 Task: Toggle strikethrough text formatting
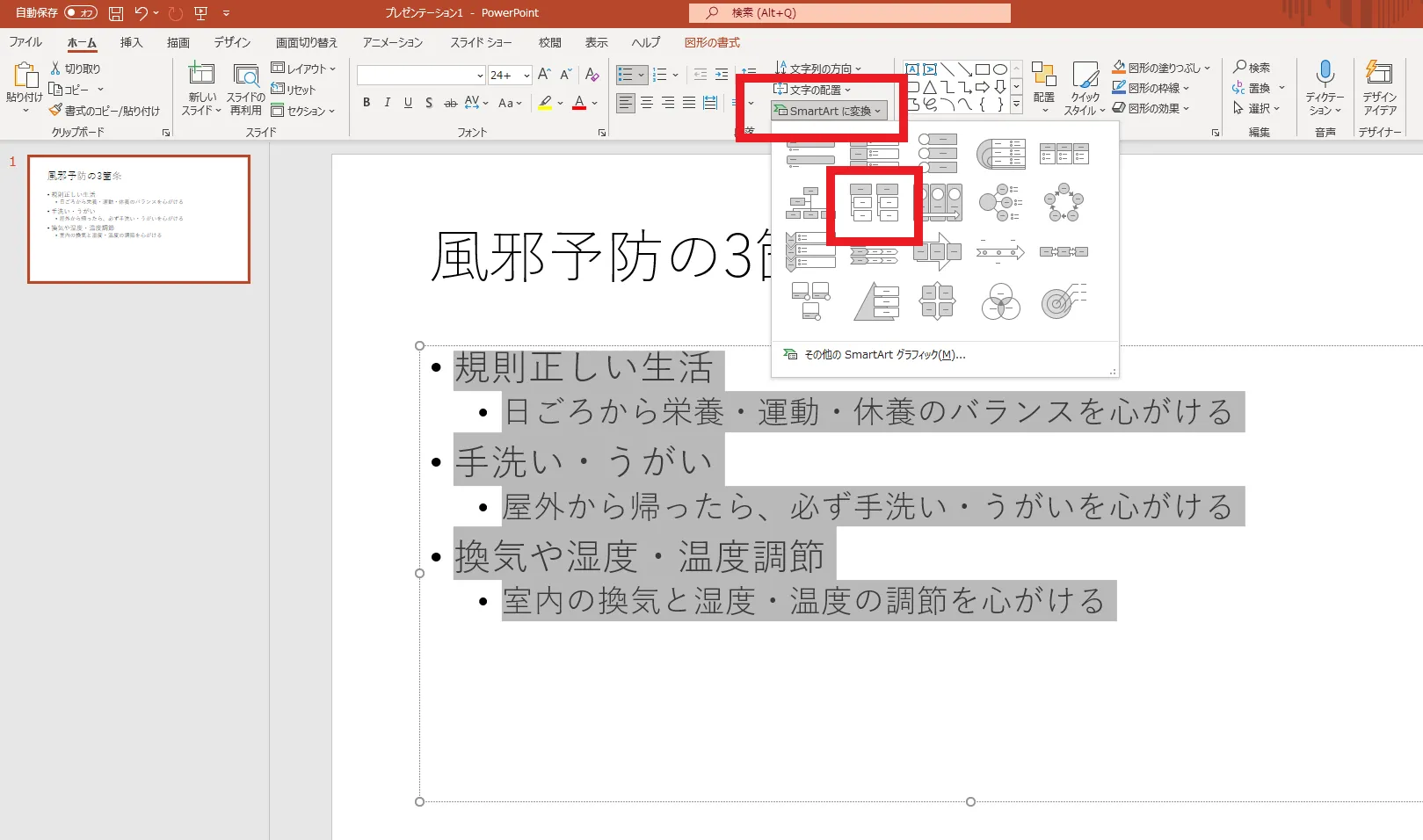(450, 103)
